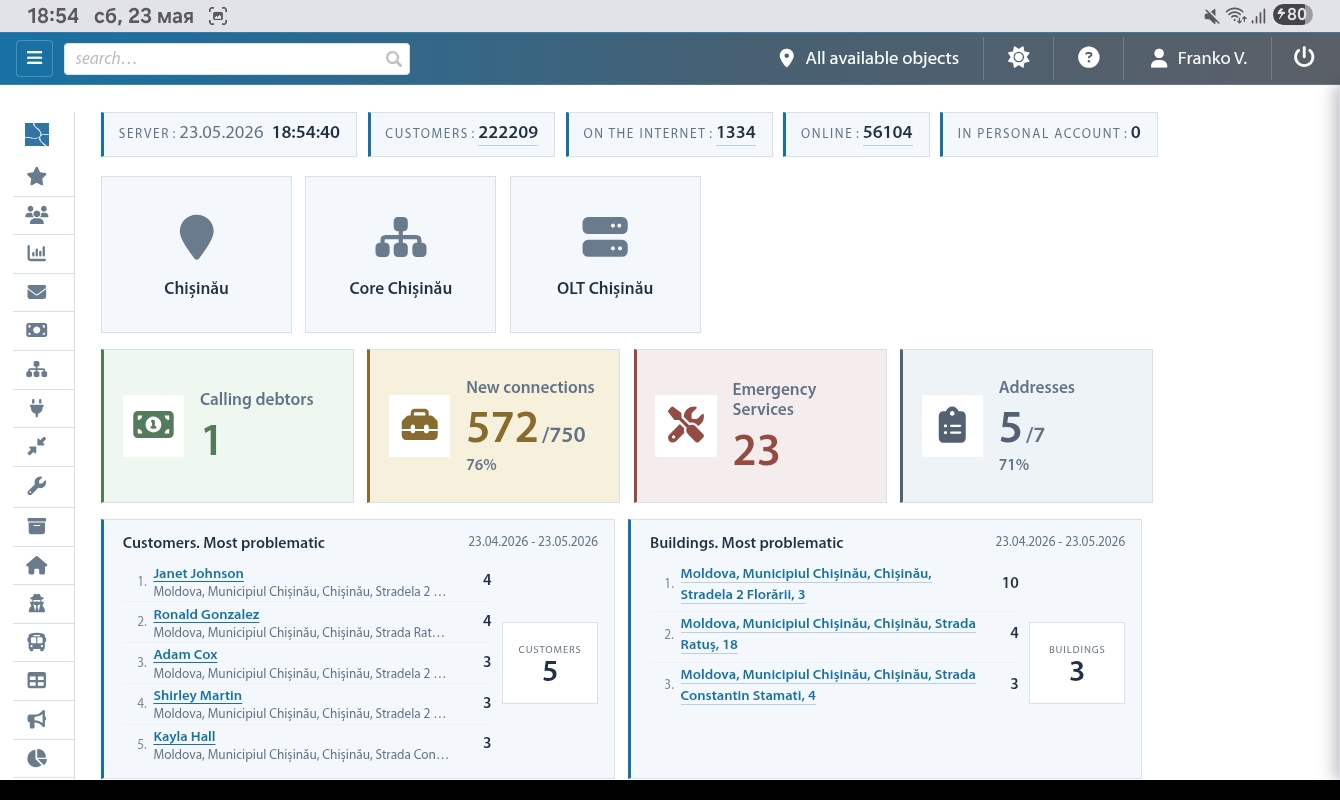The image size is (1340, 800).
Task: Open the New connections card
Action: [493, 425]
